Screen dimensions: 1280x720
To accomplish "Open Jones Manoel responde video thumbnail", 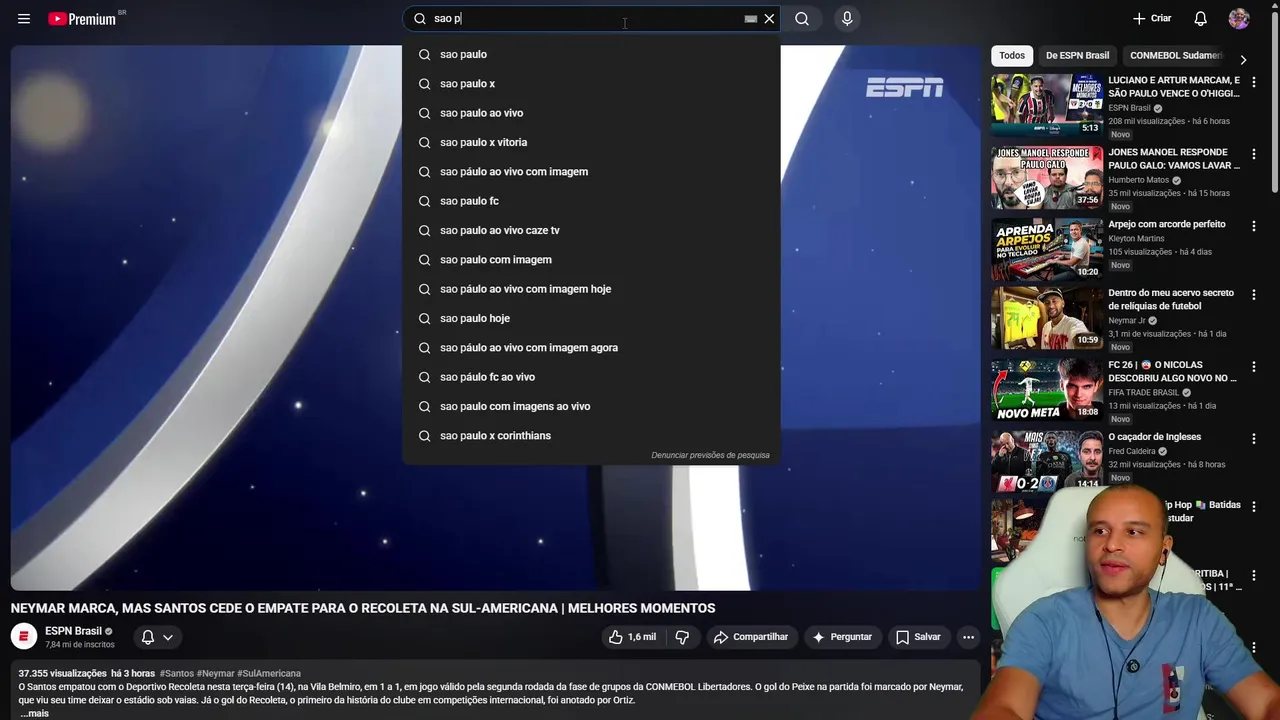I will 1047,177.
